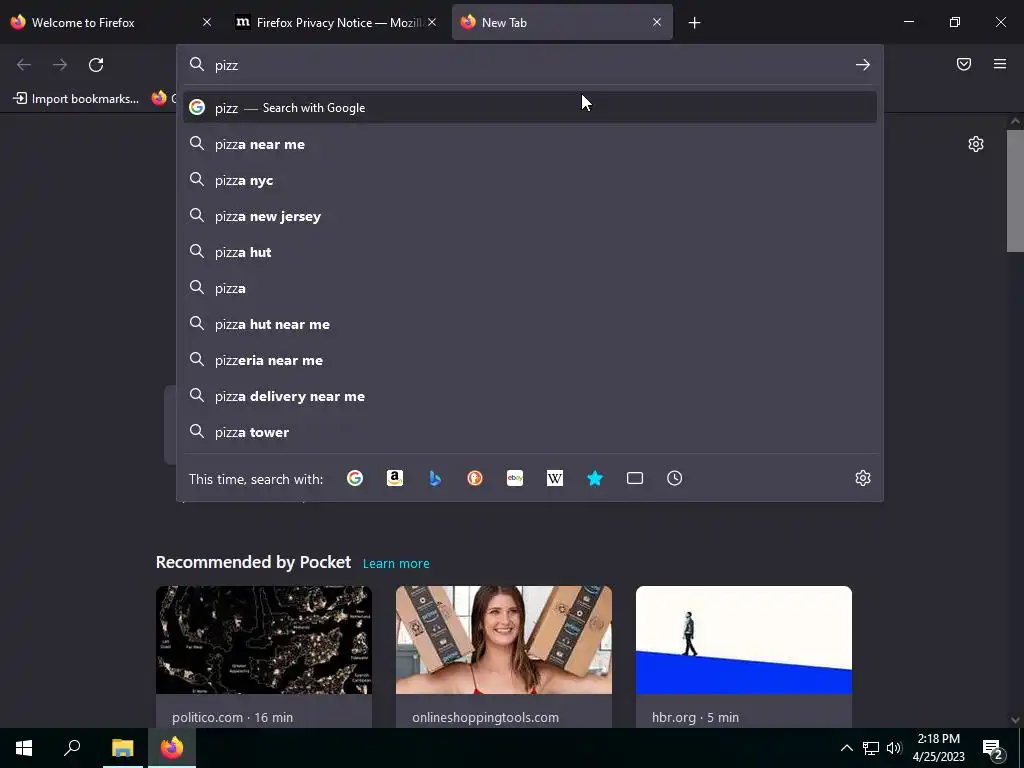Image resolution: width=1024 pixels, height=768 pixels.
Task: Open the onlineshoppingtools.com story thumbnail
Action: pos(504,640)
